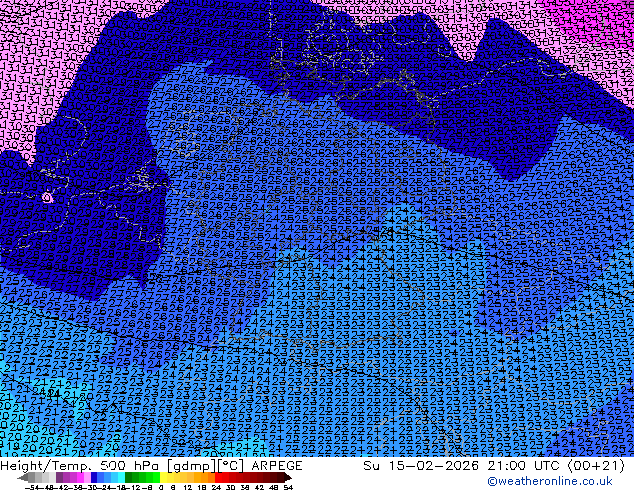Click the "[gdmp]" unit label
Viewport: 634px width, 490px height.
pos(190,466)
